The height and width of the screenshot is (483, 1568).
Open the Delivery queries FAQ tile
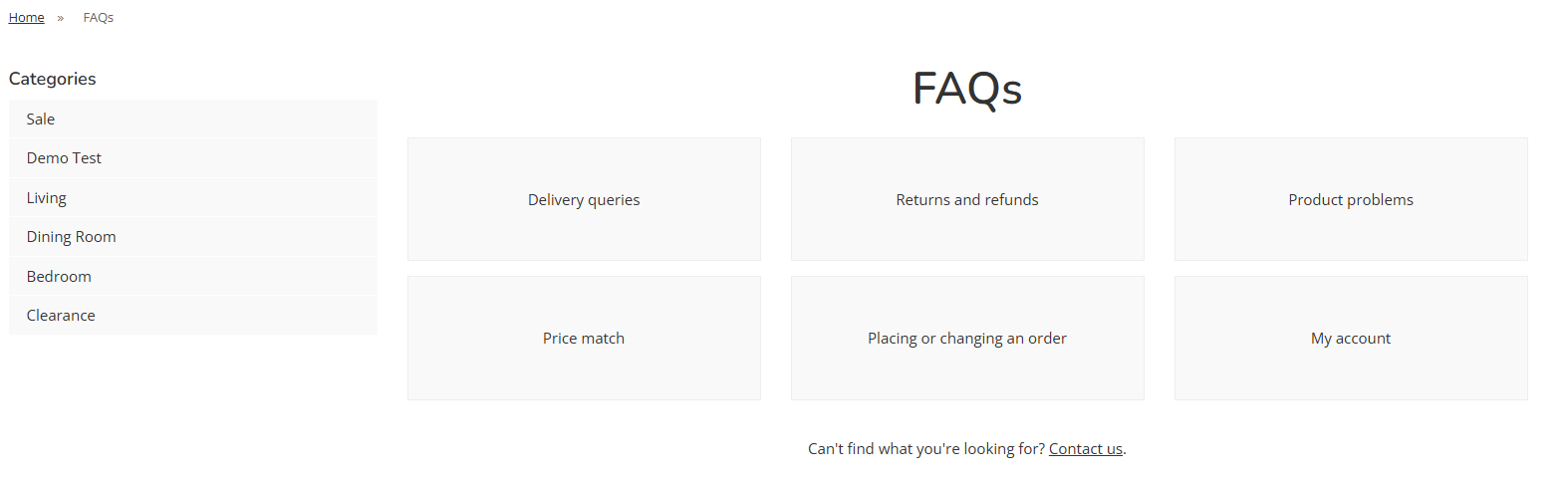tap(584, 200)
